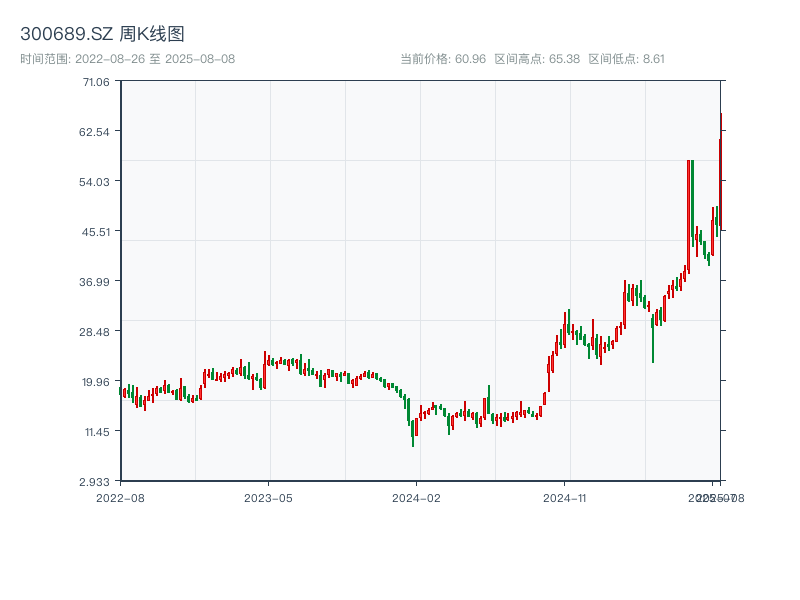Screen dimensions: 800x600
Task: Select the 54.03 price axis label
Action: coord(96,181)
